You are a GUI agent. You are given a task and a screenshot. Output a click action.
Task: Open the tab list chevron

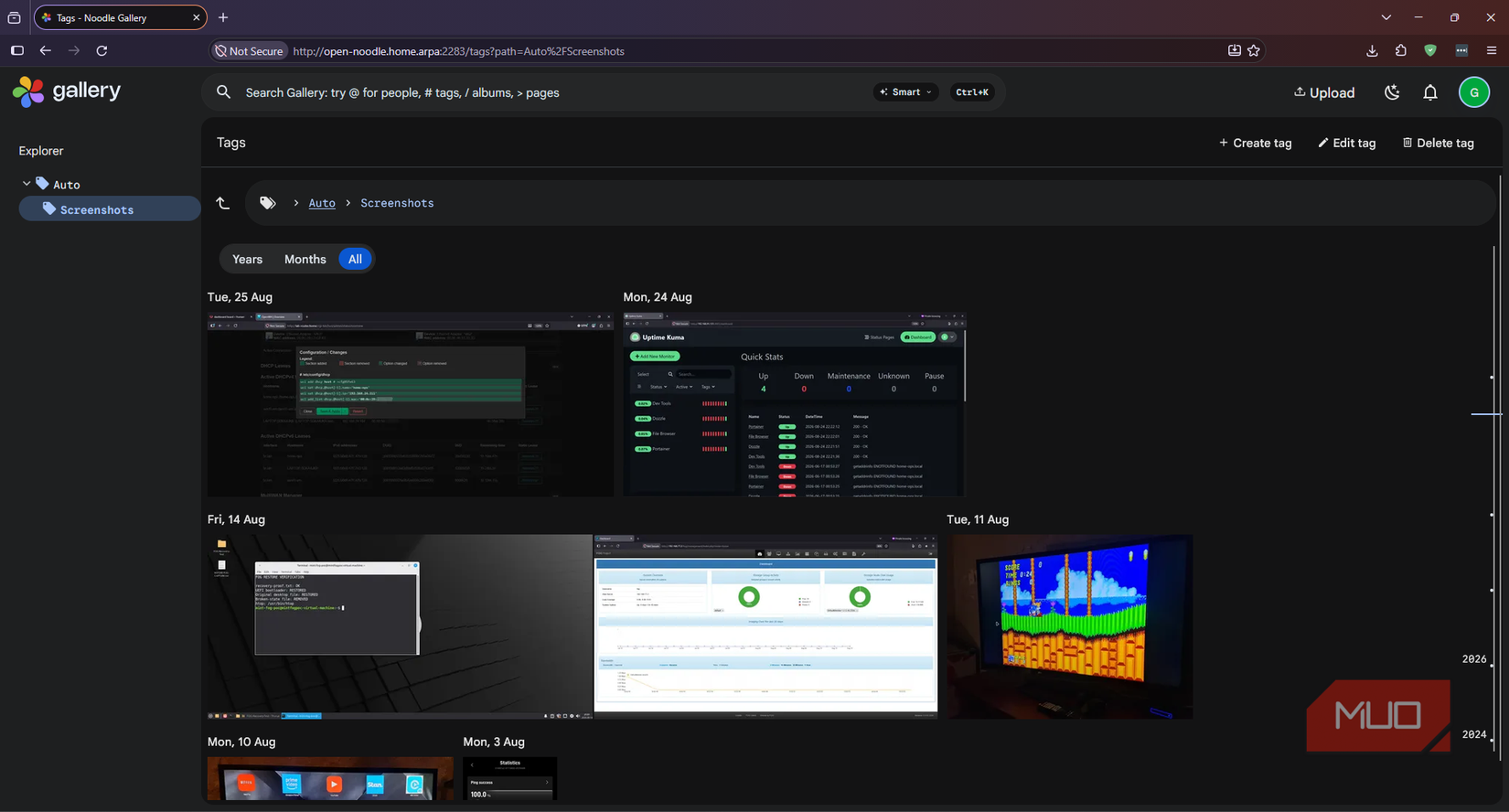coord(1386,17)
